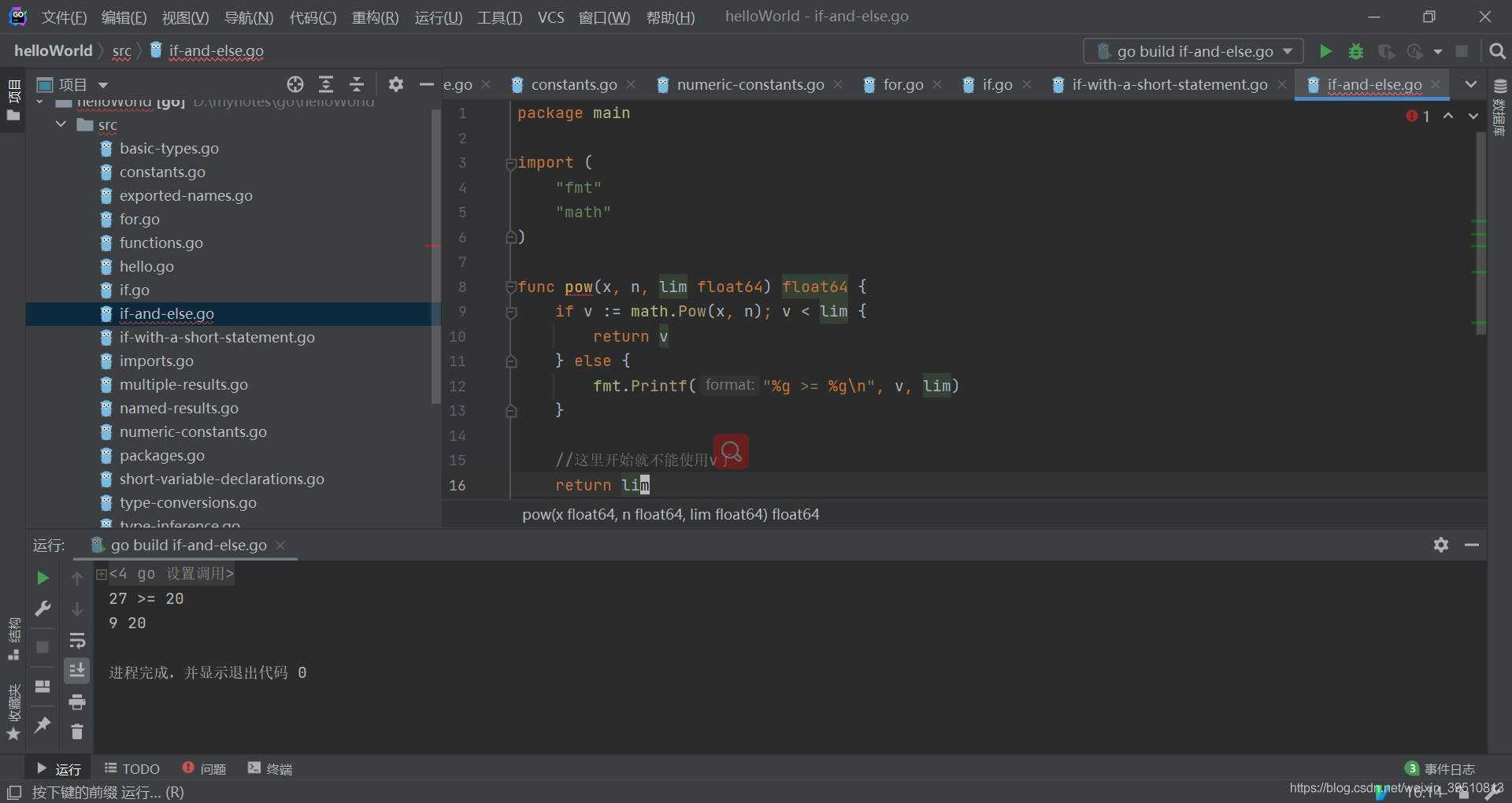The image size is (1512, 803).
Task: Click down arrow in Run panel
Action: 77,609
